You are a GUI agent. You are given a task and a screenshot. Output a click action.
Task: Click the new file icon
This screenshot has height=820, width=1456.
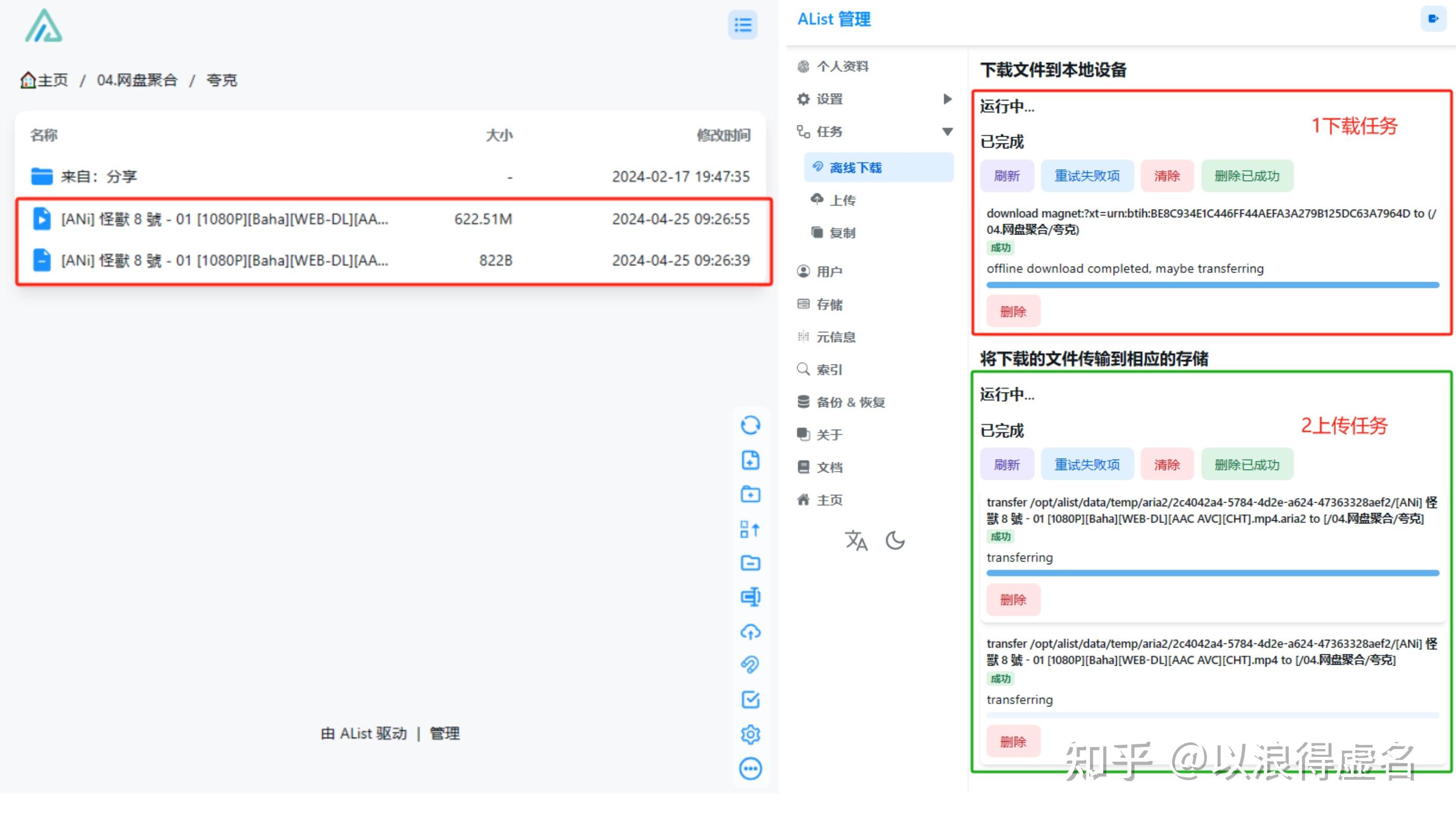(751, 460)
